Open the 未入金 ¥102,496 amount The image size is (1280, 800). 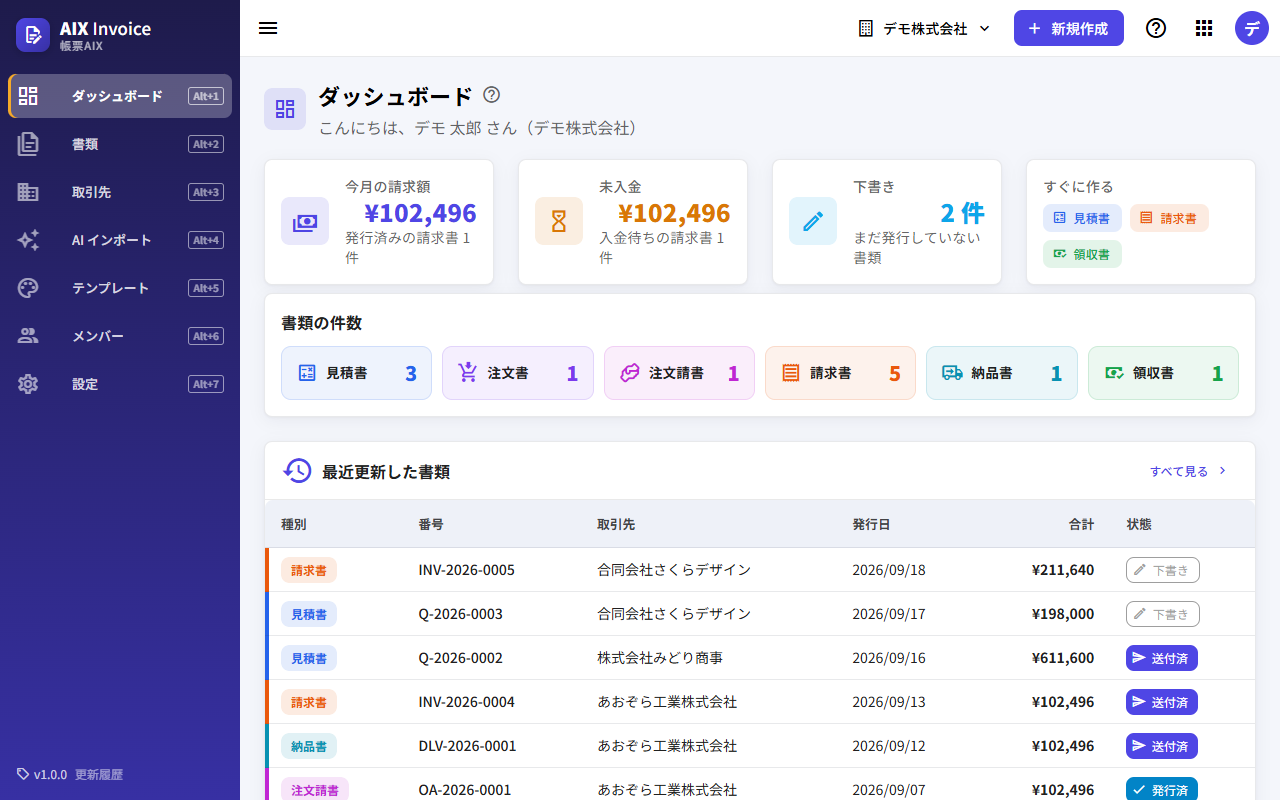(x=674, y=213)
